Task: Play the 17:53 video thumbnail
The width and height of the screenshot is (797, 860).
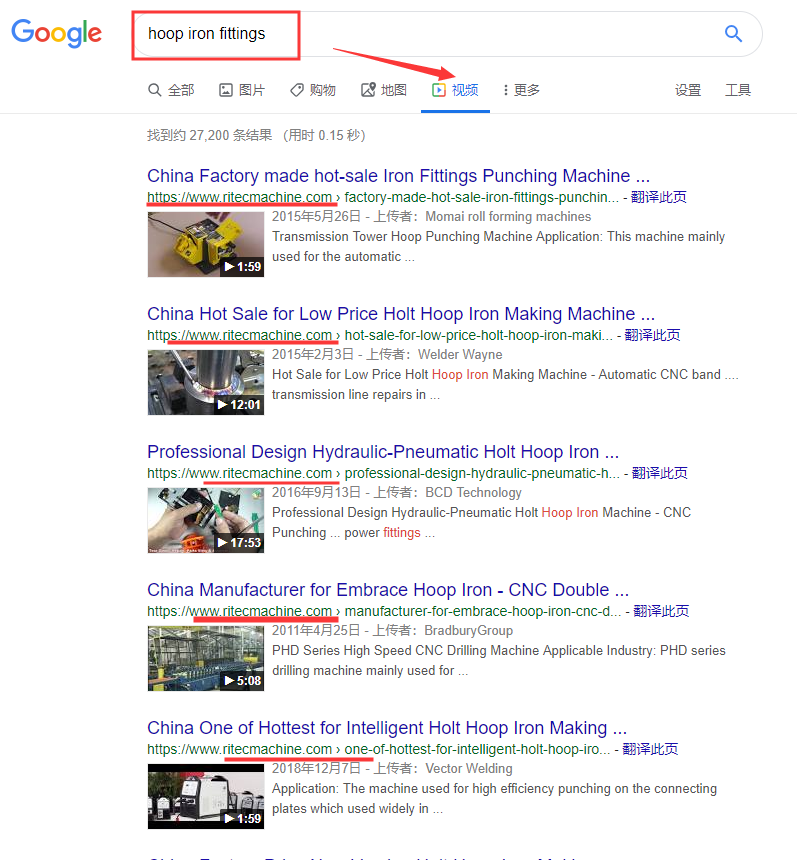Action: click(206, 520)
